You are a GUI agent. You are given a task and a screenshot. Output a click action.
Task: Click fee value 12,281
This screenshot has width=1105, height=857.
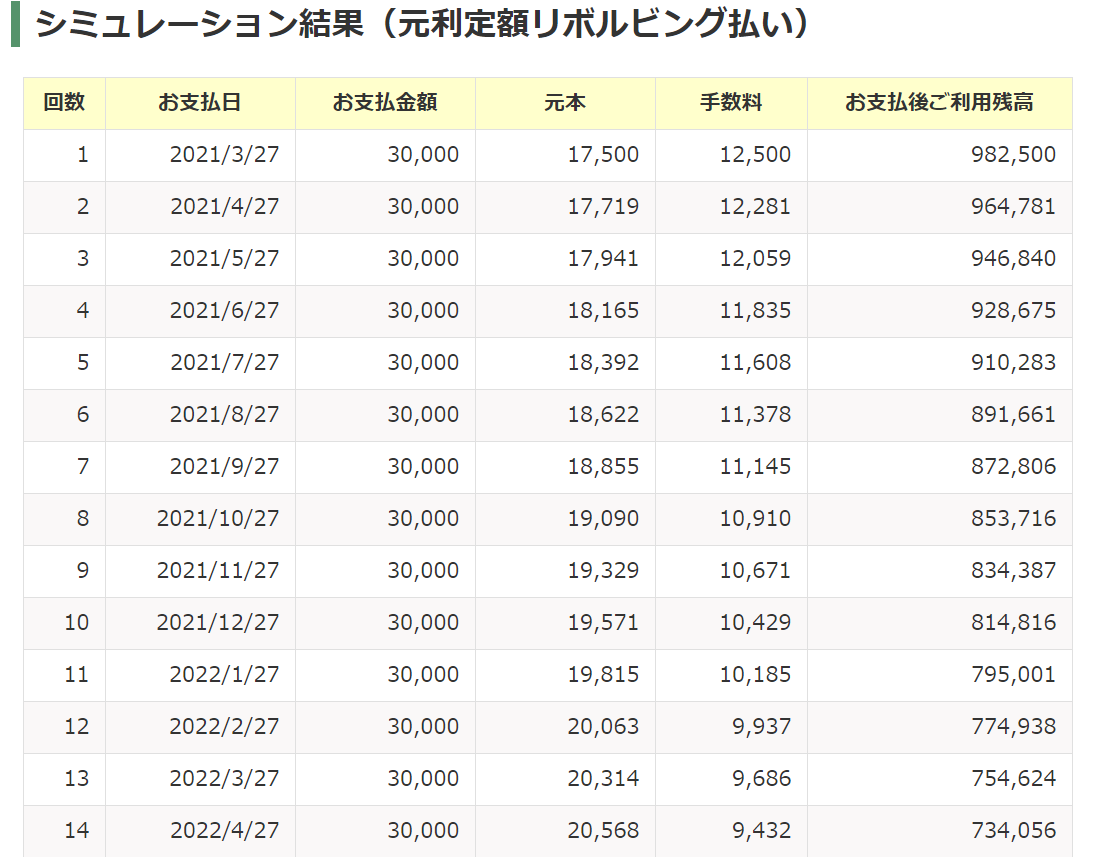click(755, 206)
